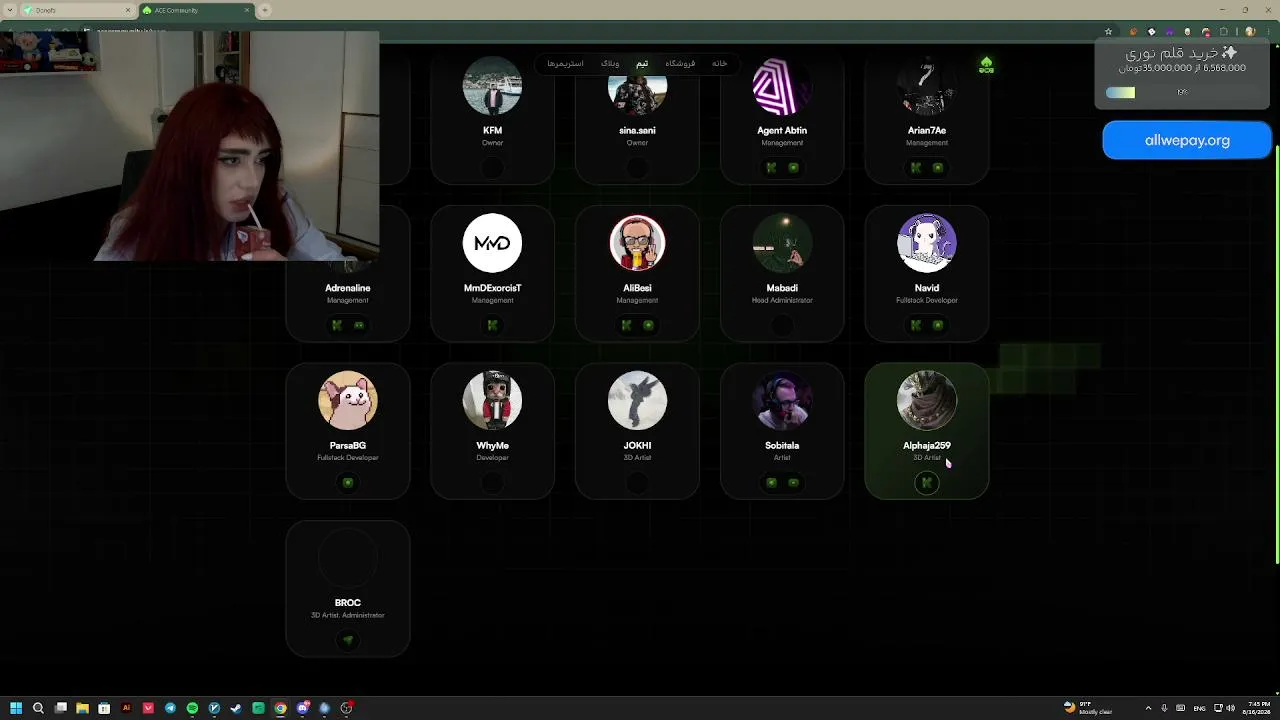Open Arian7Ae's YouTube icon
Screen dimensions: 1280x720
pyautogui.click(x=938, y=168)
